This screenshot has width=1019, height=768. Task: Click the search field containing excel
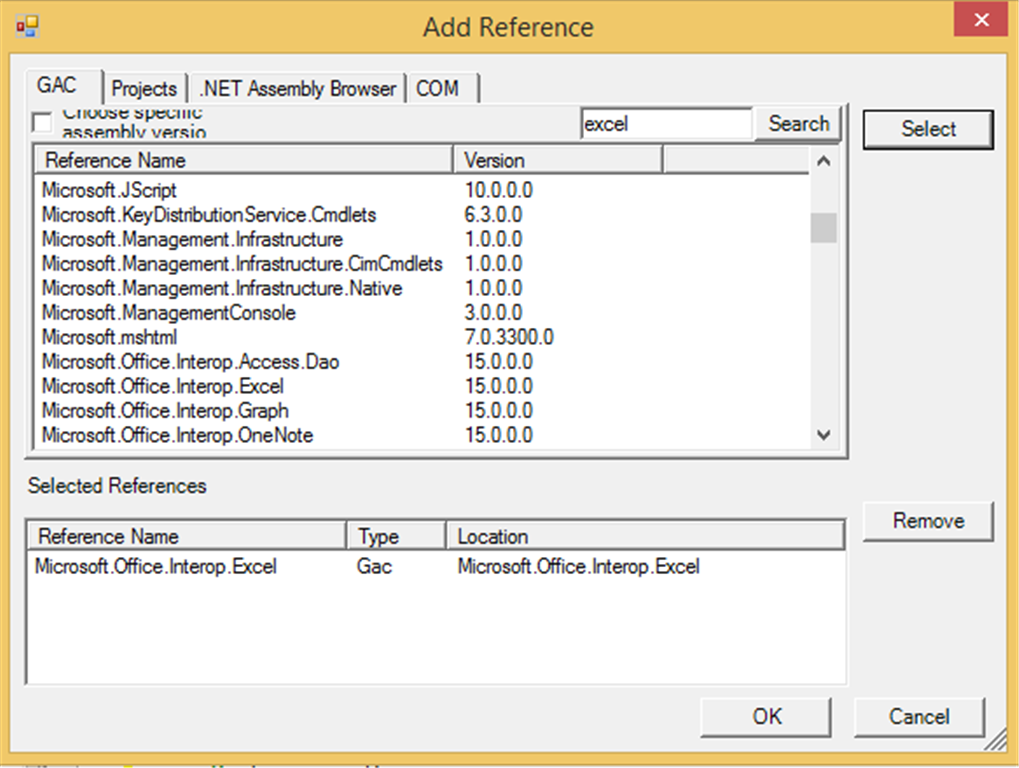click(666, 123)
